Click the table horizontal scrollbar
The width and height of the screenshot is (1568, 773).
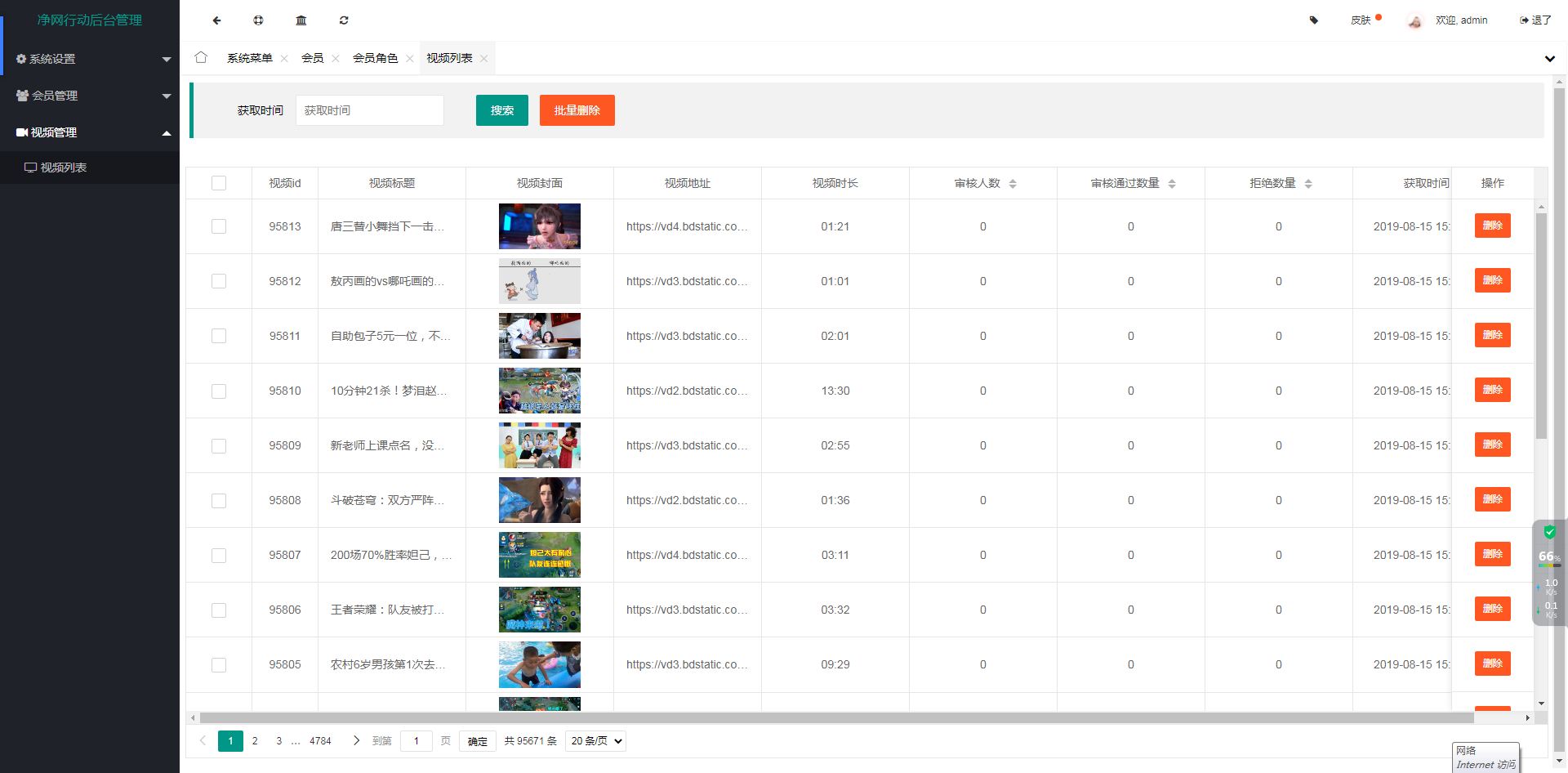[837, 717]
